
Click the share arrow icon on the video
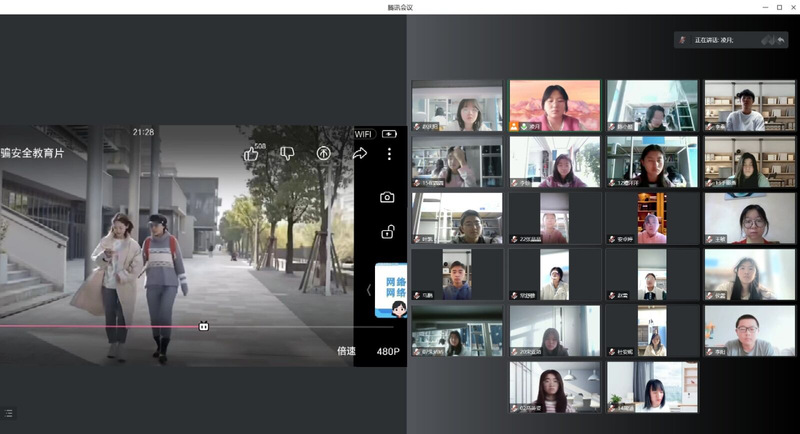click(x=360, y=154)
